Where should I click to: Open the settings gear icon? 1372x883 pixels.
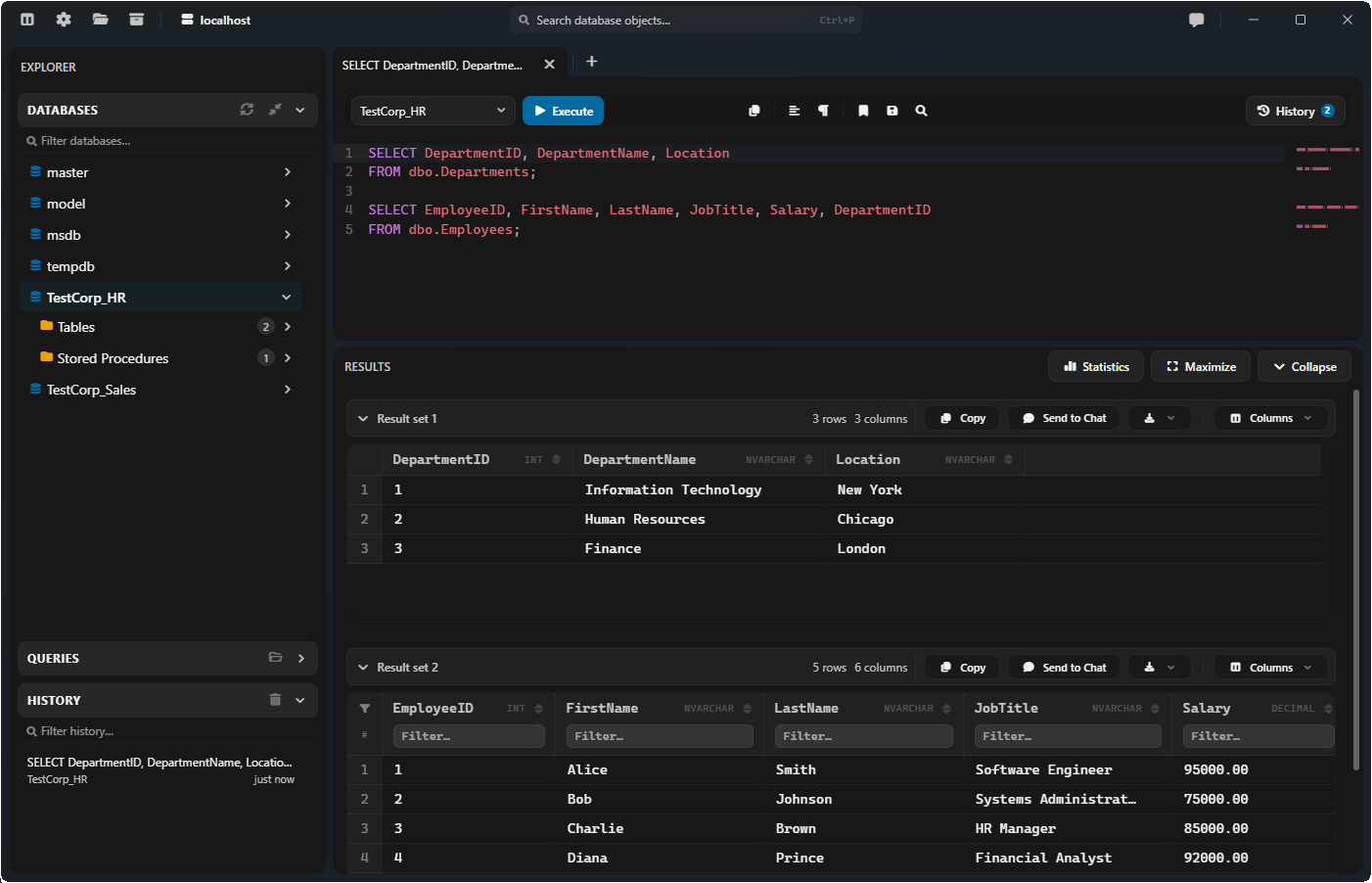pyautogui.click(x=64, y=20)
